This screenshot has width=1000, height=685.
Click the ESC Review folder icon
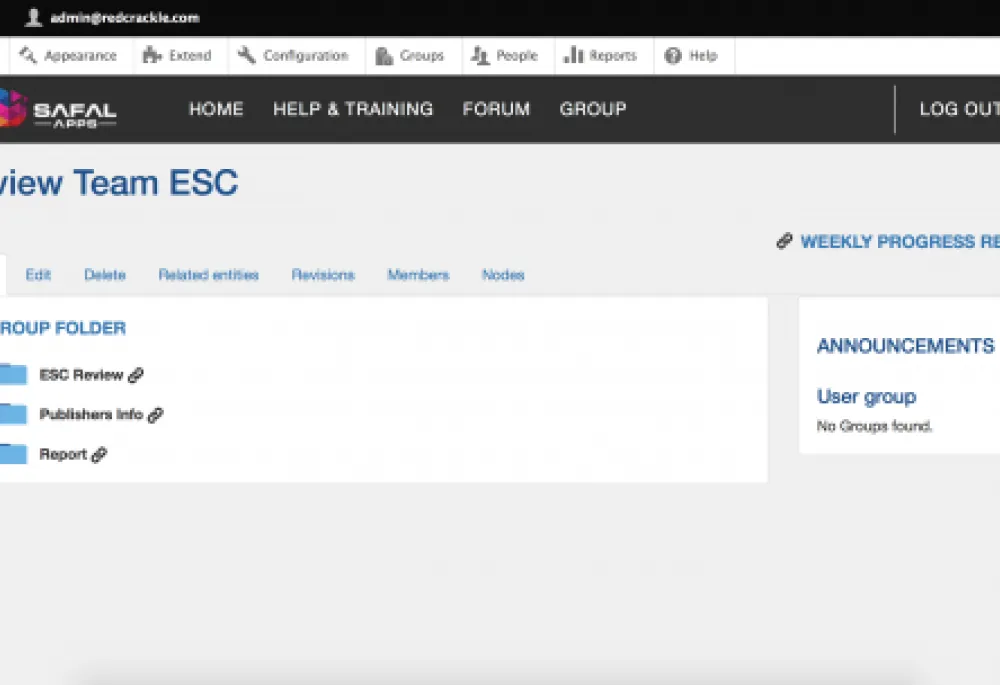click(13, 374)
